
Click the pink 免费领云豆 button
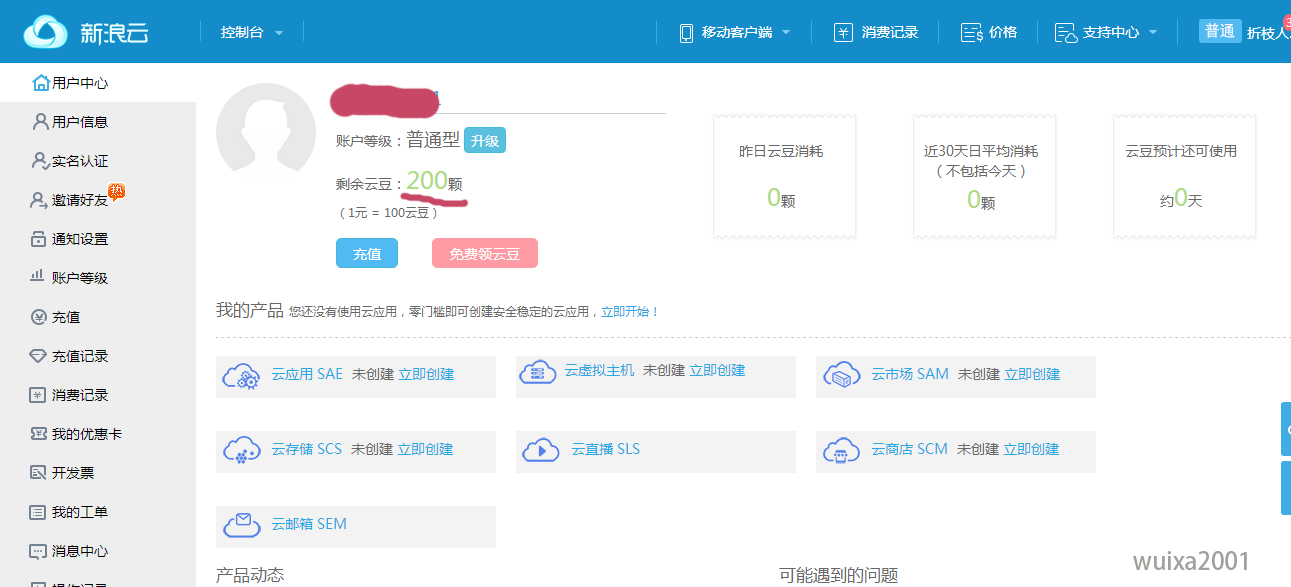click(x=485, y=254)
